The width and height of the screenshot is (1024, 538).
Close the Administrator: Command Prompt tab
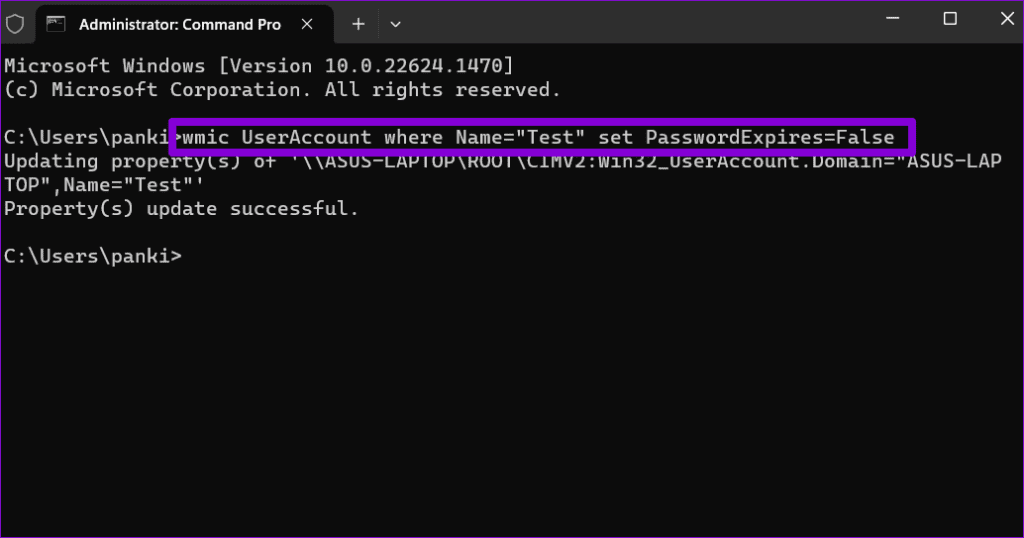(x=307, y=24)
